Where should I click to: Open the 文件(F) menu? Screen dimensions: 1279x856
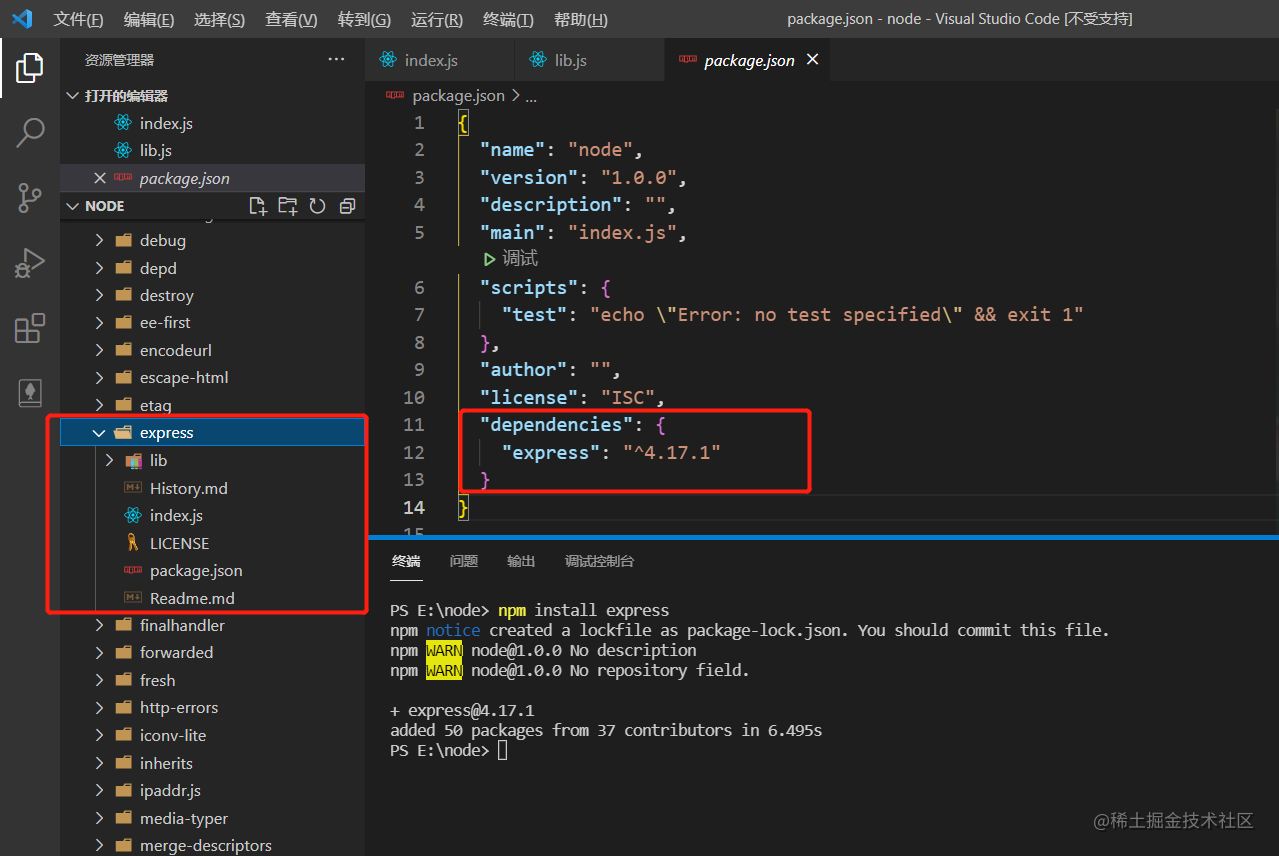78,20
